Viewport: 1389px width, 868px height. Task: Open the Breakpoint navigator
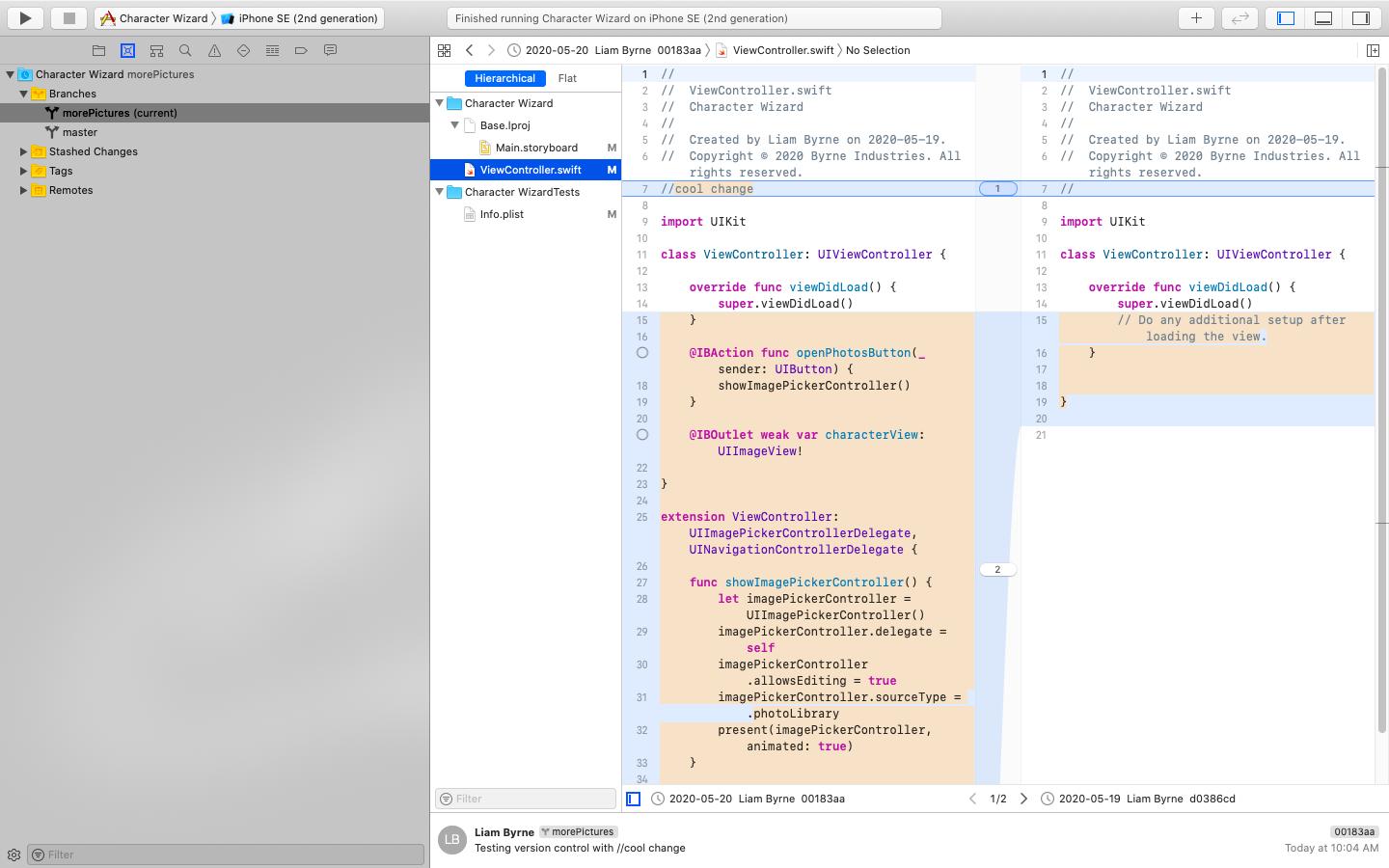[x=301, y=50]
